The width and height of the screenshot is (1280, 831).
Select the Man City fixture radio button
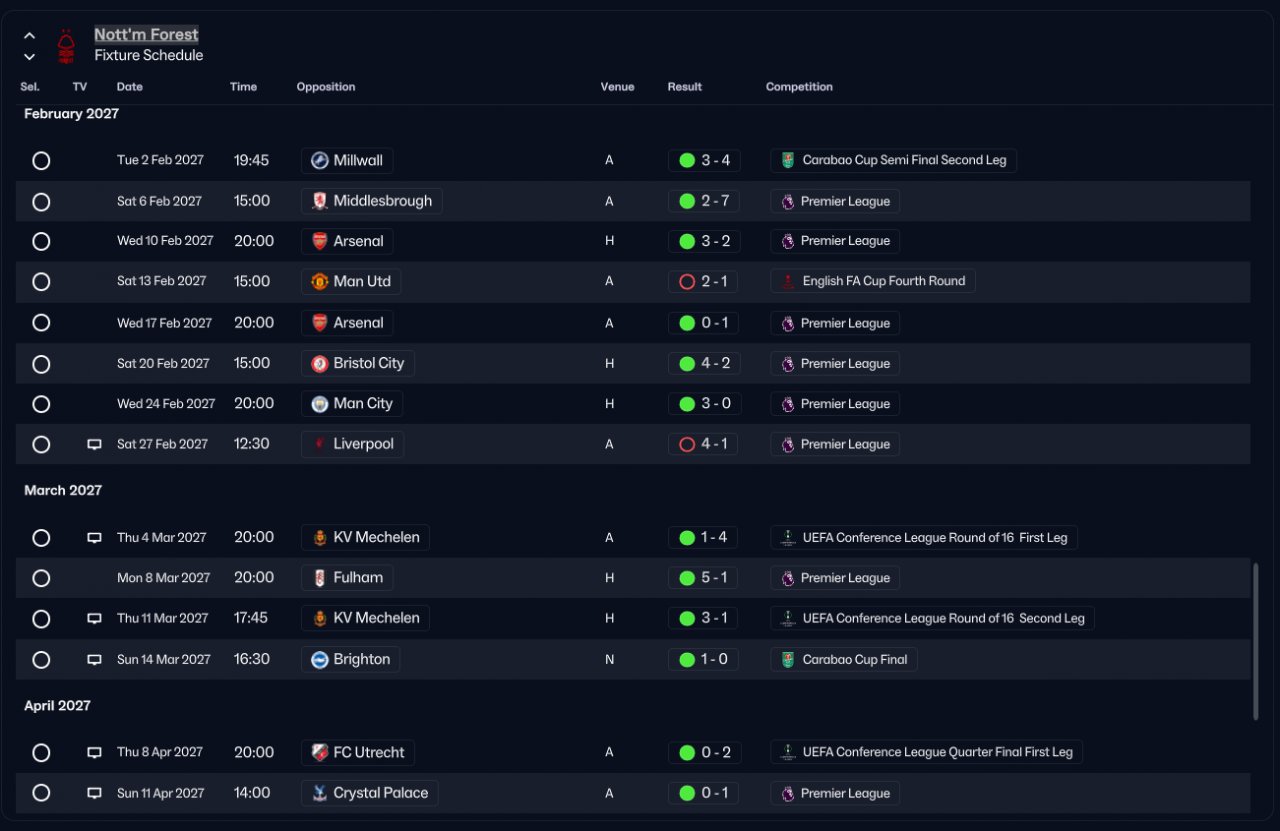[x=41, y=404]
